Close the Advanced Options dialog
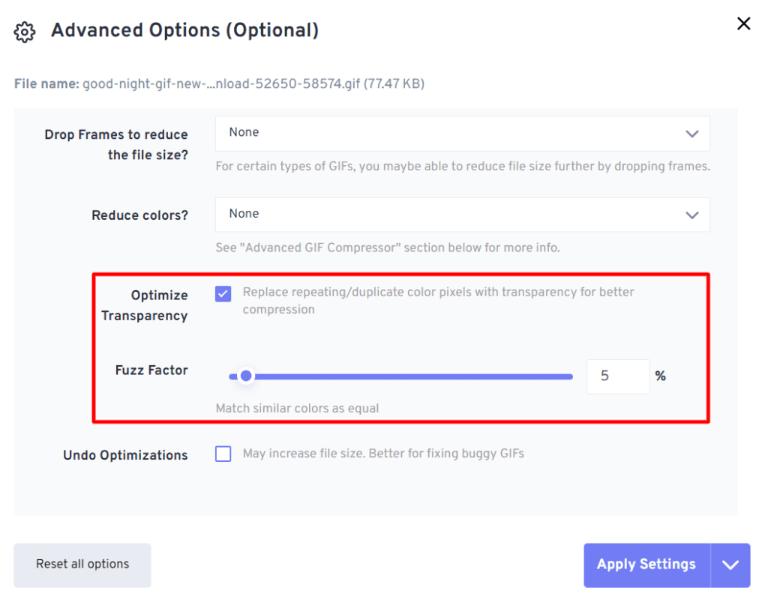This screenshot has height=598, width=760. coord(744,23)
